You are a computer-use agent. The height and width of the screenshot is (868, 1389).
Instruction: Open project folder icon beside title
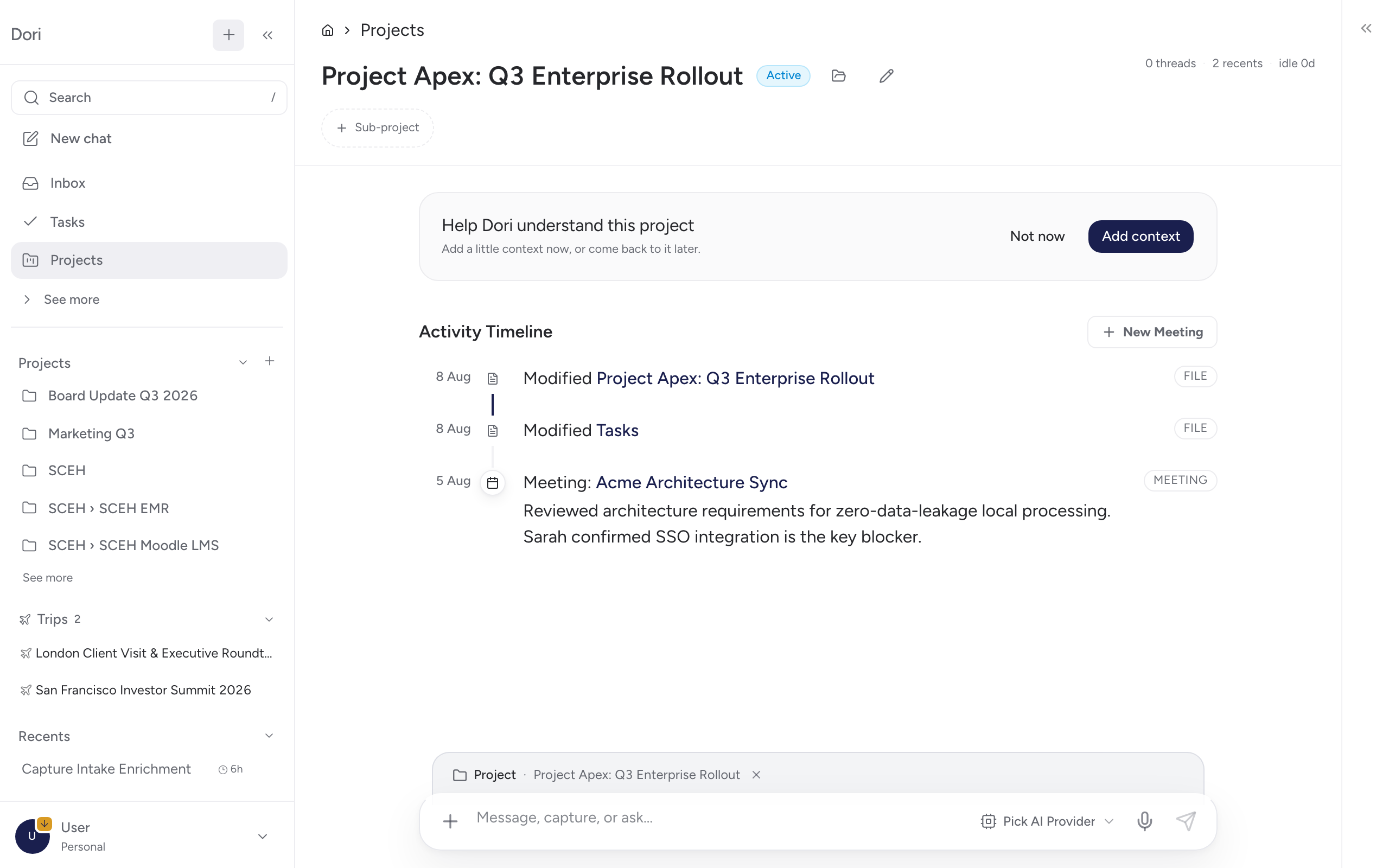click(839, 76)
